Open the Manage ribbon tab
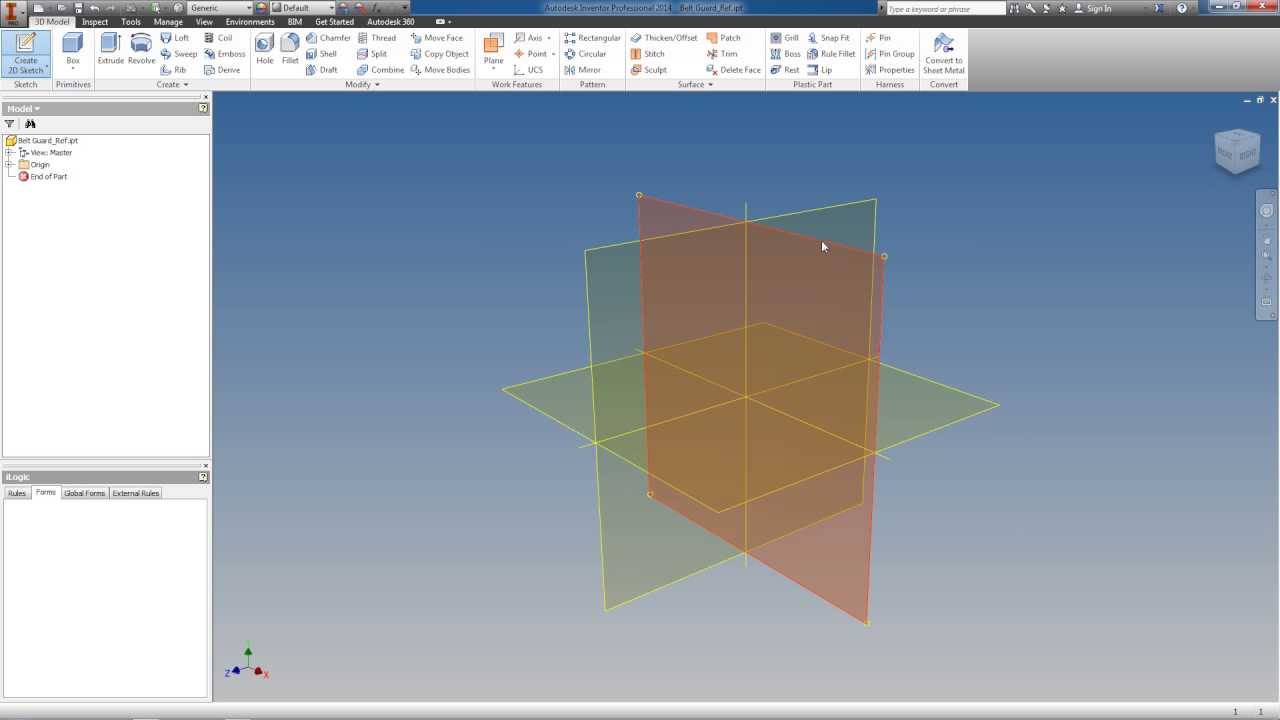 [x=168, y=22]
